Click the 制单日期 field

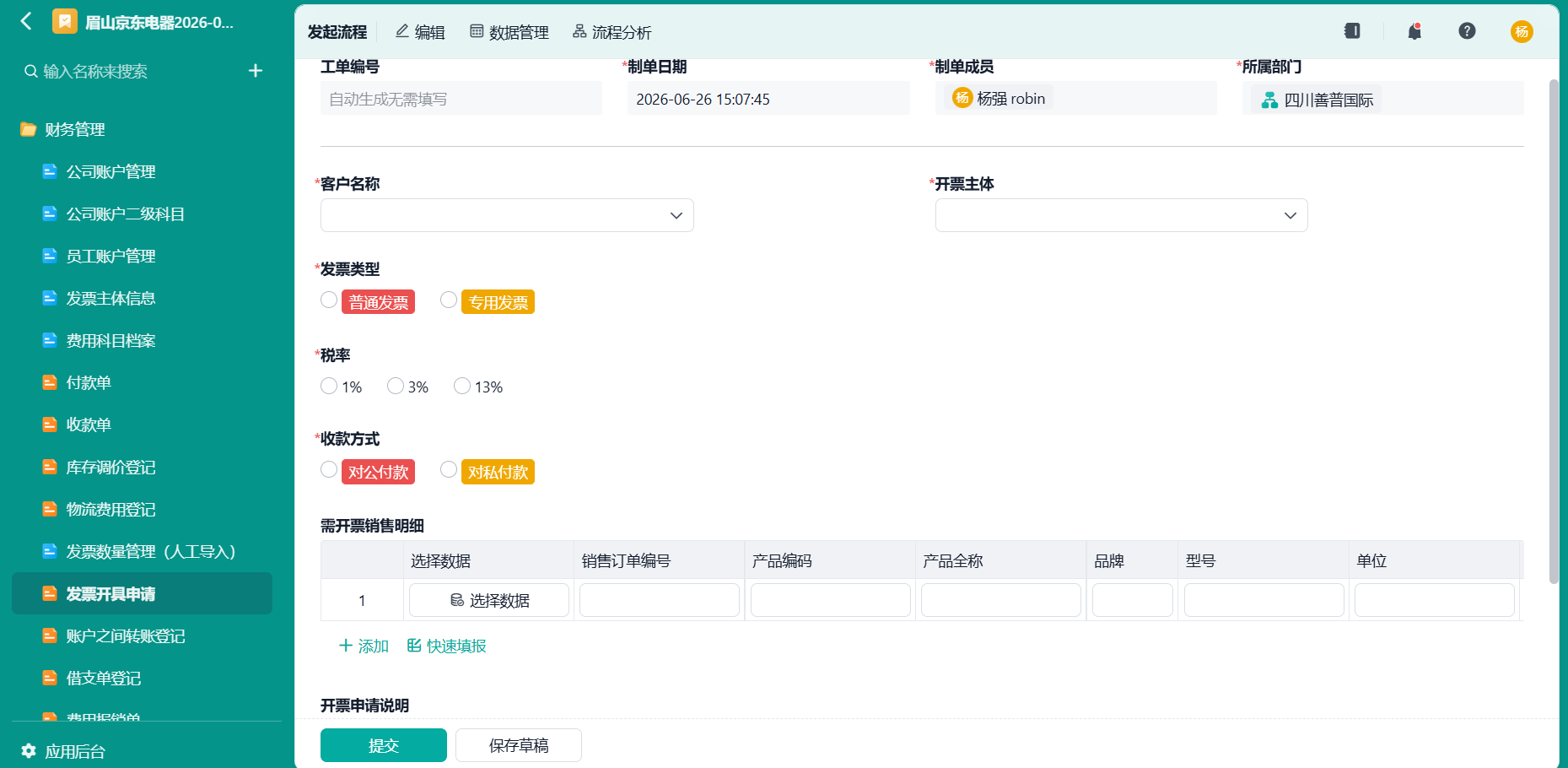(768, 98)
